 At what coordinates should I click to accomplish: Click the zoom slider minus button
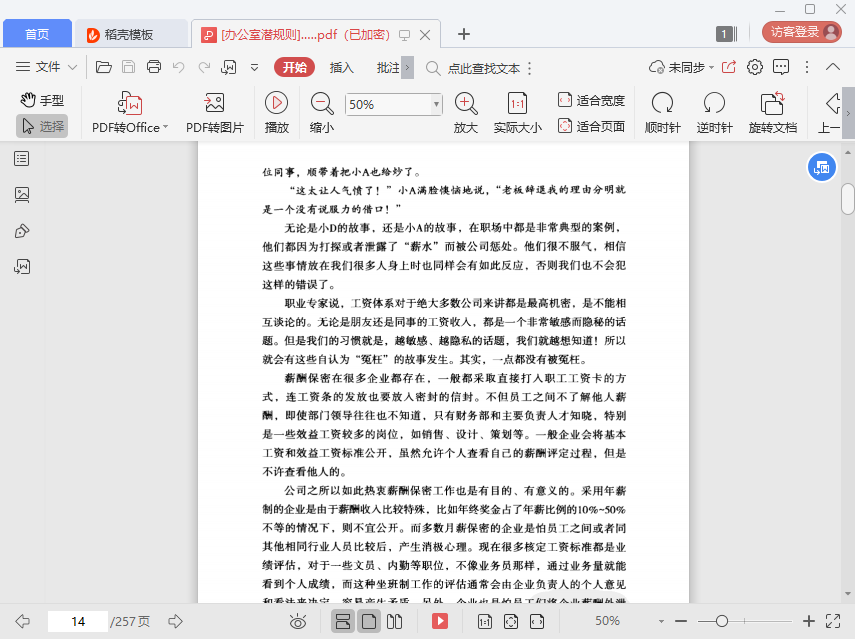(x=681, y=621)
